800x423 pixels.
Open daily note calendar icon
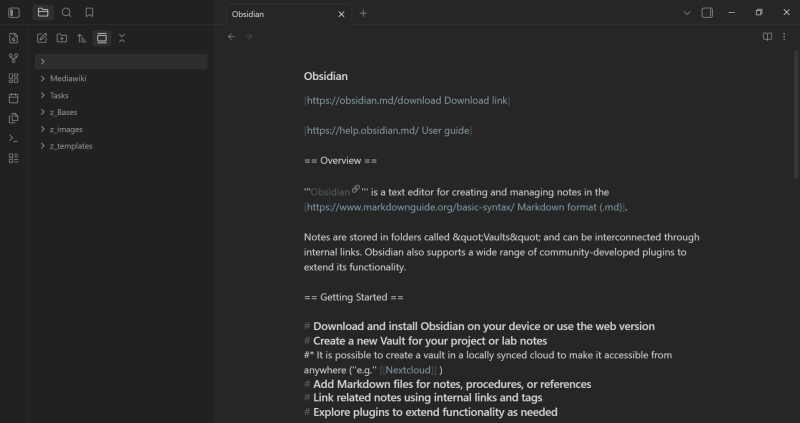pyautogui.click(x=14, y=98)
